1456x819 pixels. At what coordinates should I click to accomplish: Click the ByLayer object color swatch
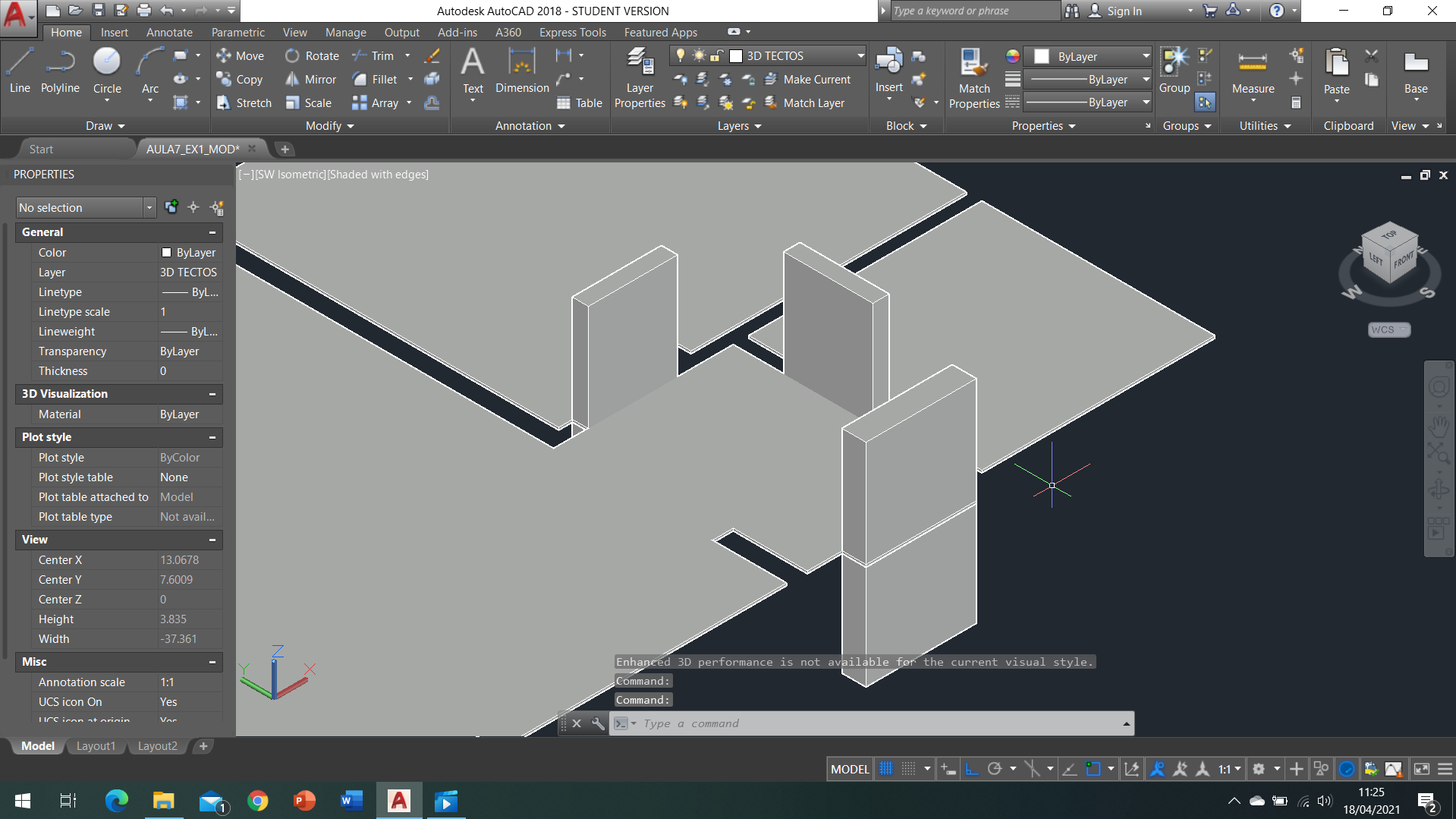[1042, 57]
